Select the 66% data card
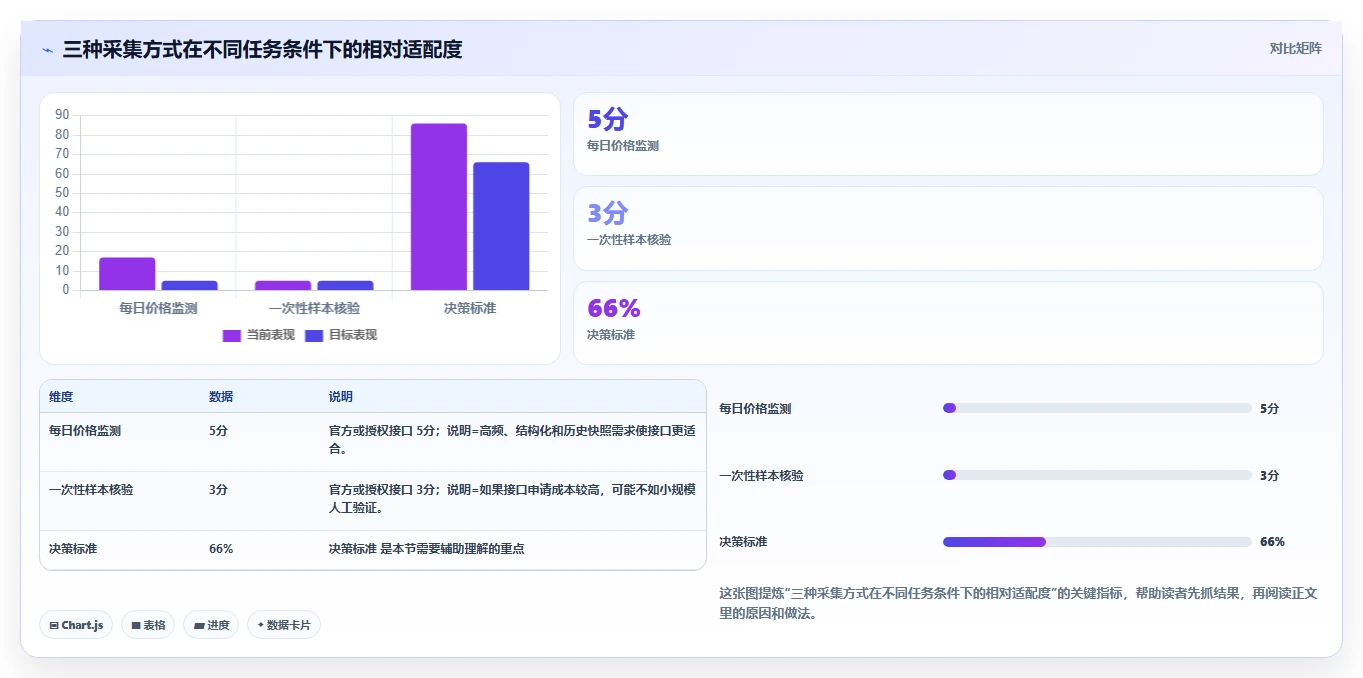This screenshot has width=1363, height=678. coord(948,323)
